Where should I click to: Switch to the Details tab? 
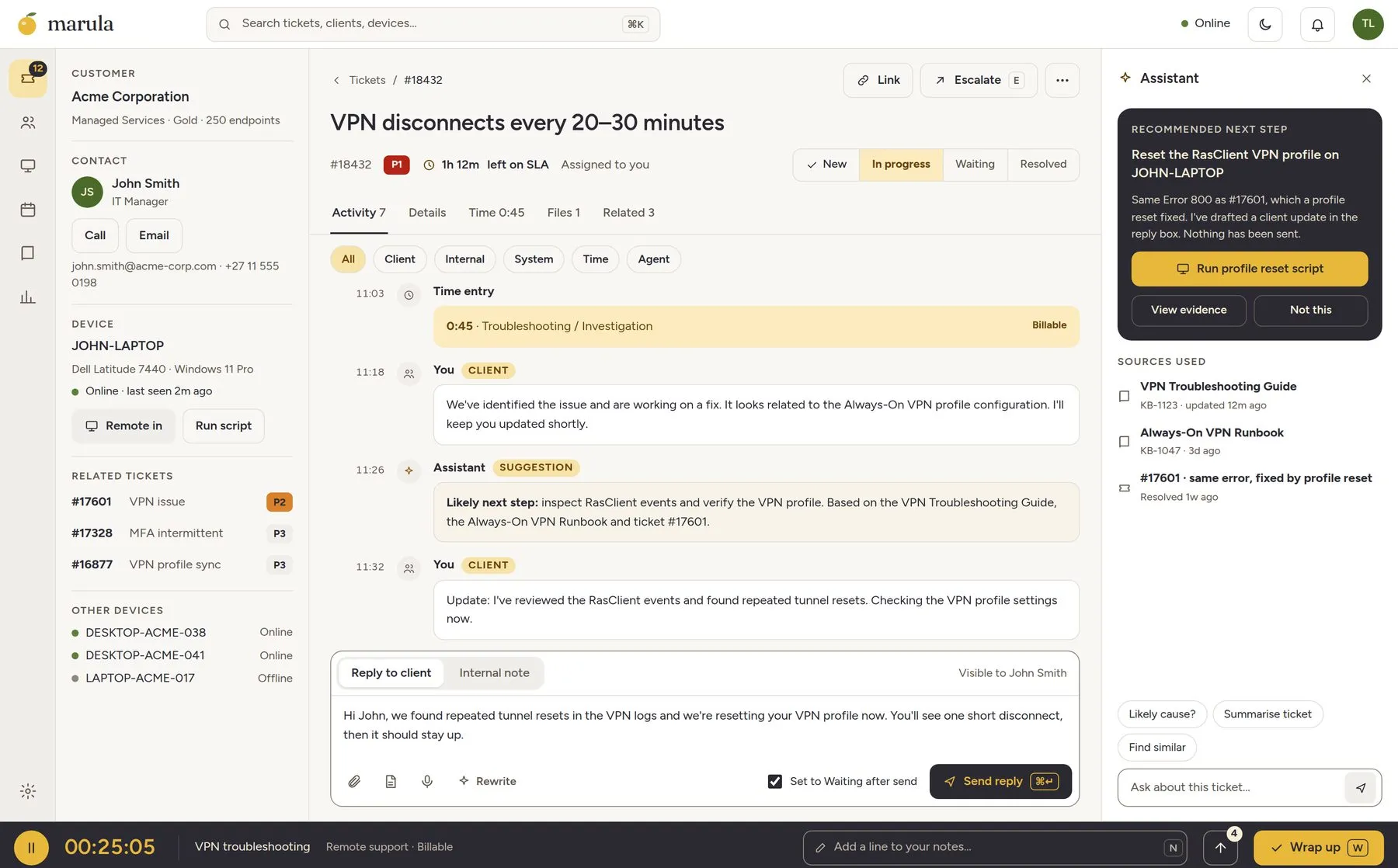(427, 213)
